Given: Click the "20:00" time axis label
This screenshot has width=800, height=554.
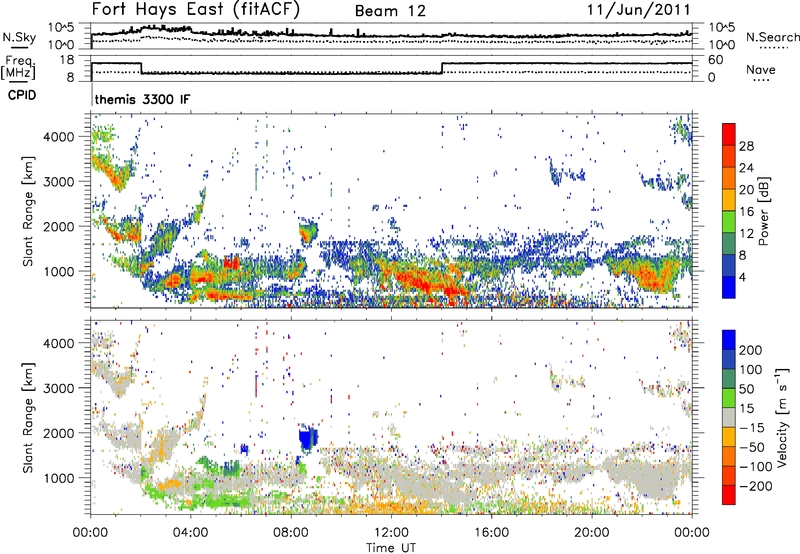Looking at the screenshot, I should pos(591,533).
